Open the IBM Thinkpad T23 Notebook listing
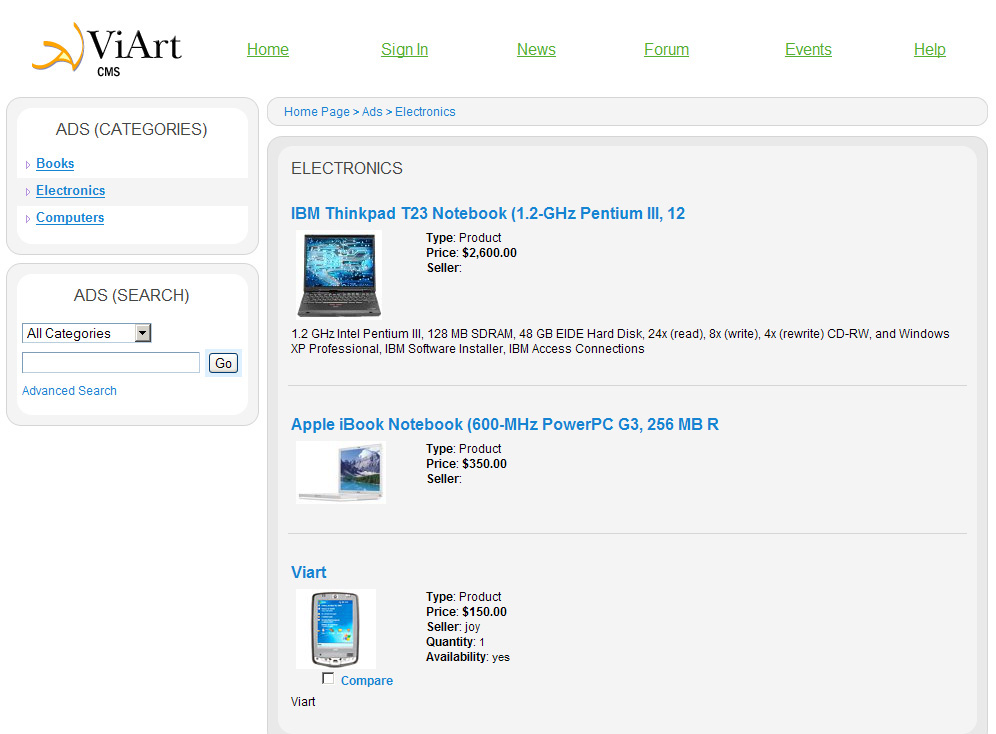 click(488, 213)
